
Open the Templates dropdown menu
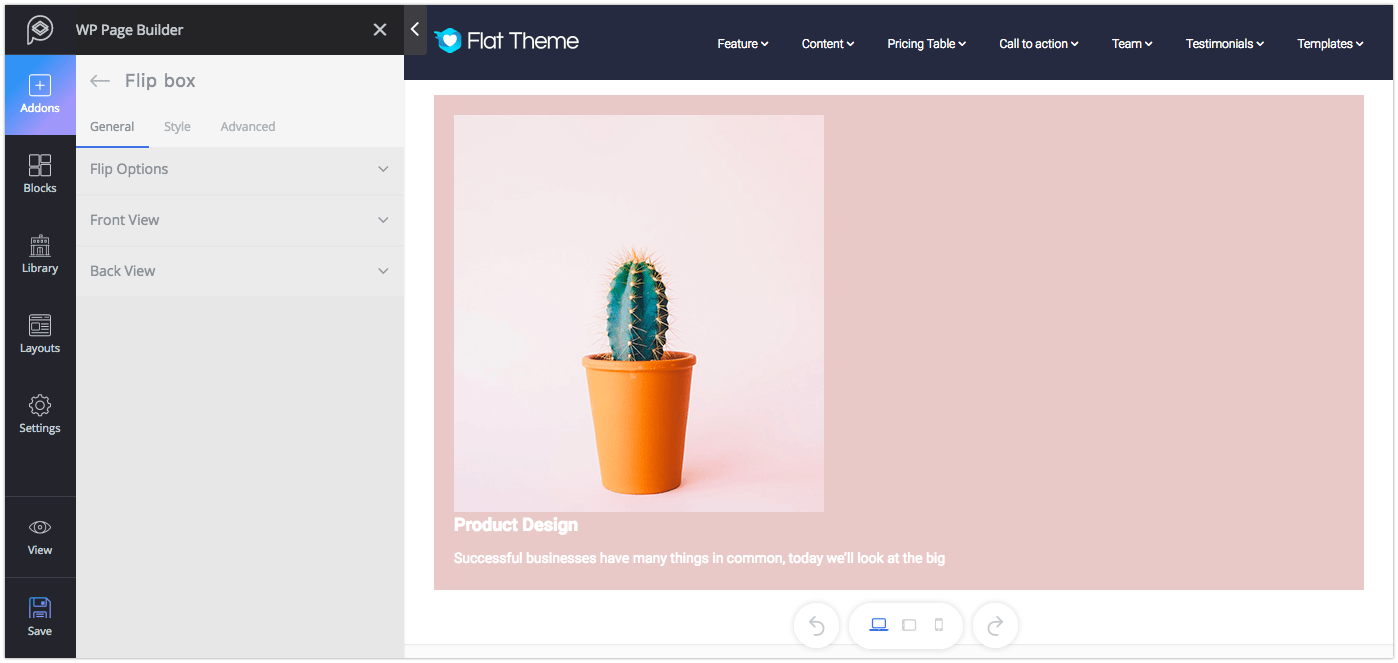pos(1330,44)
